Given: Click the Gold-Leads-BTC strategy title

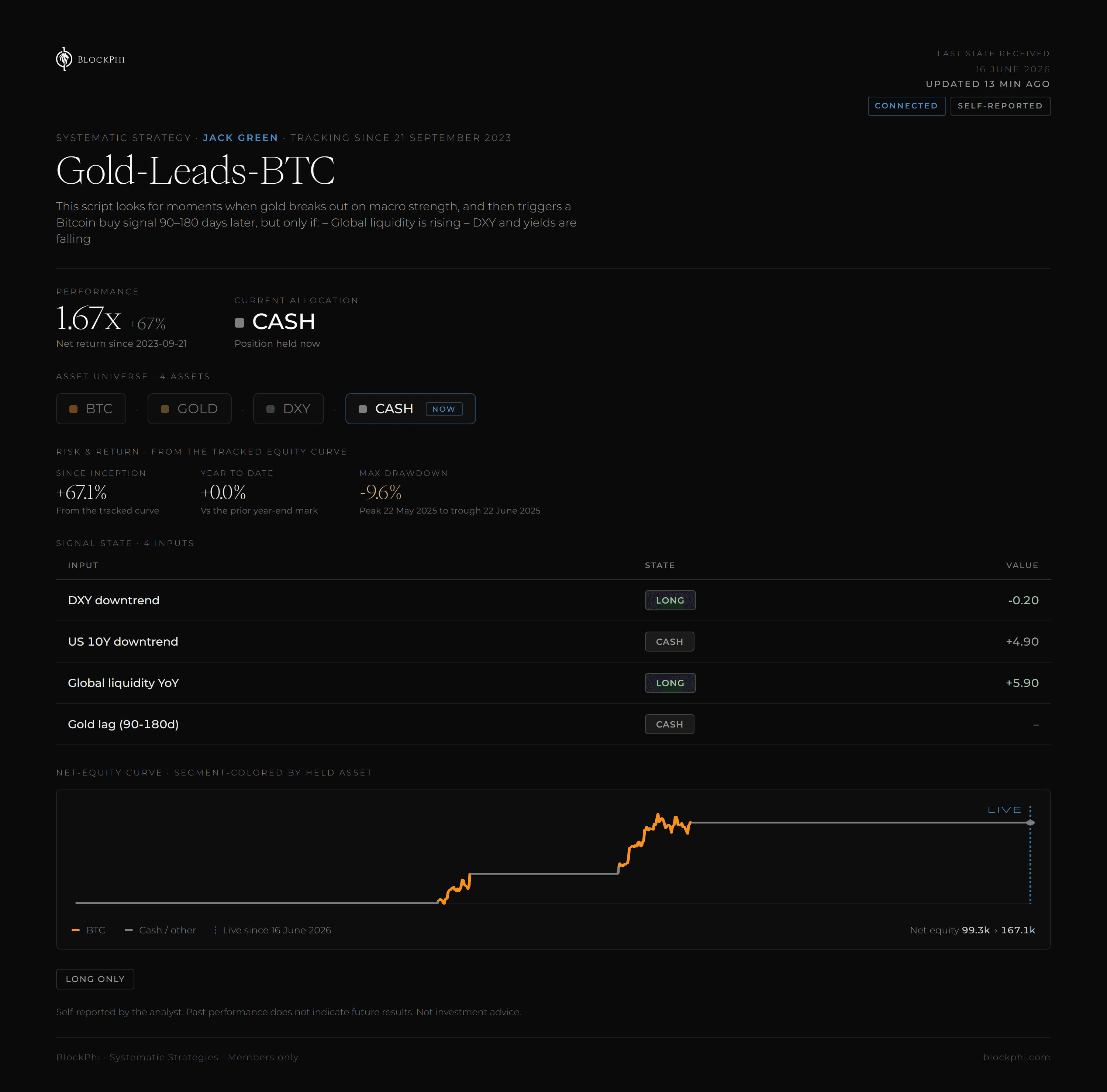Looking at the screenshot, I should coord(196,170).
